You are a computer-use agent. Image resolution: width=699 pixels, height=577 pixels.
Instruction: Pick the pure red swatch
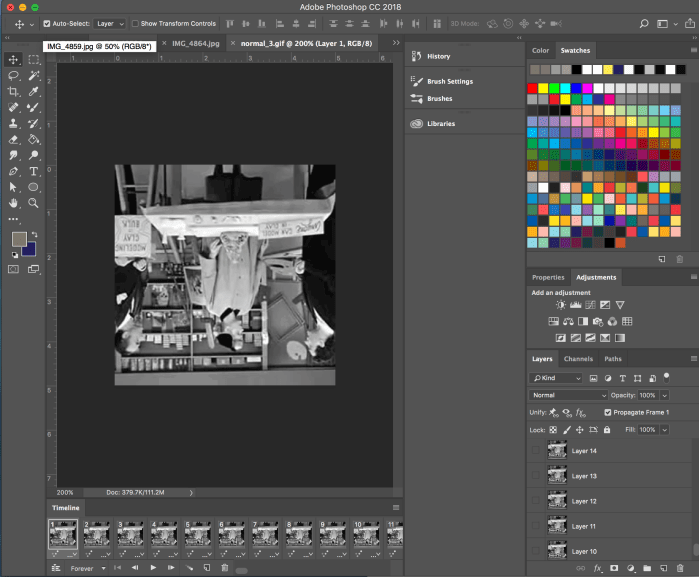point(532,88)
